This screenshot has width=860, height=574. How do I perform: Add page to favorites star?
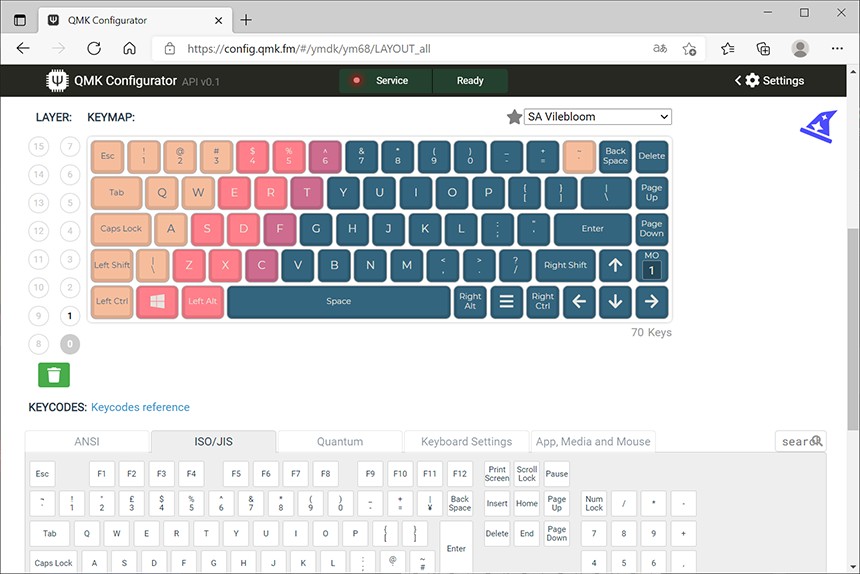click(x=689, y=49)
